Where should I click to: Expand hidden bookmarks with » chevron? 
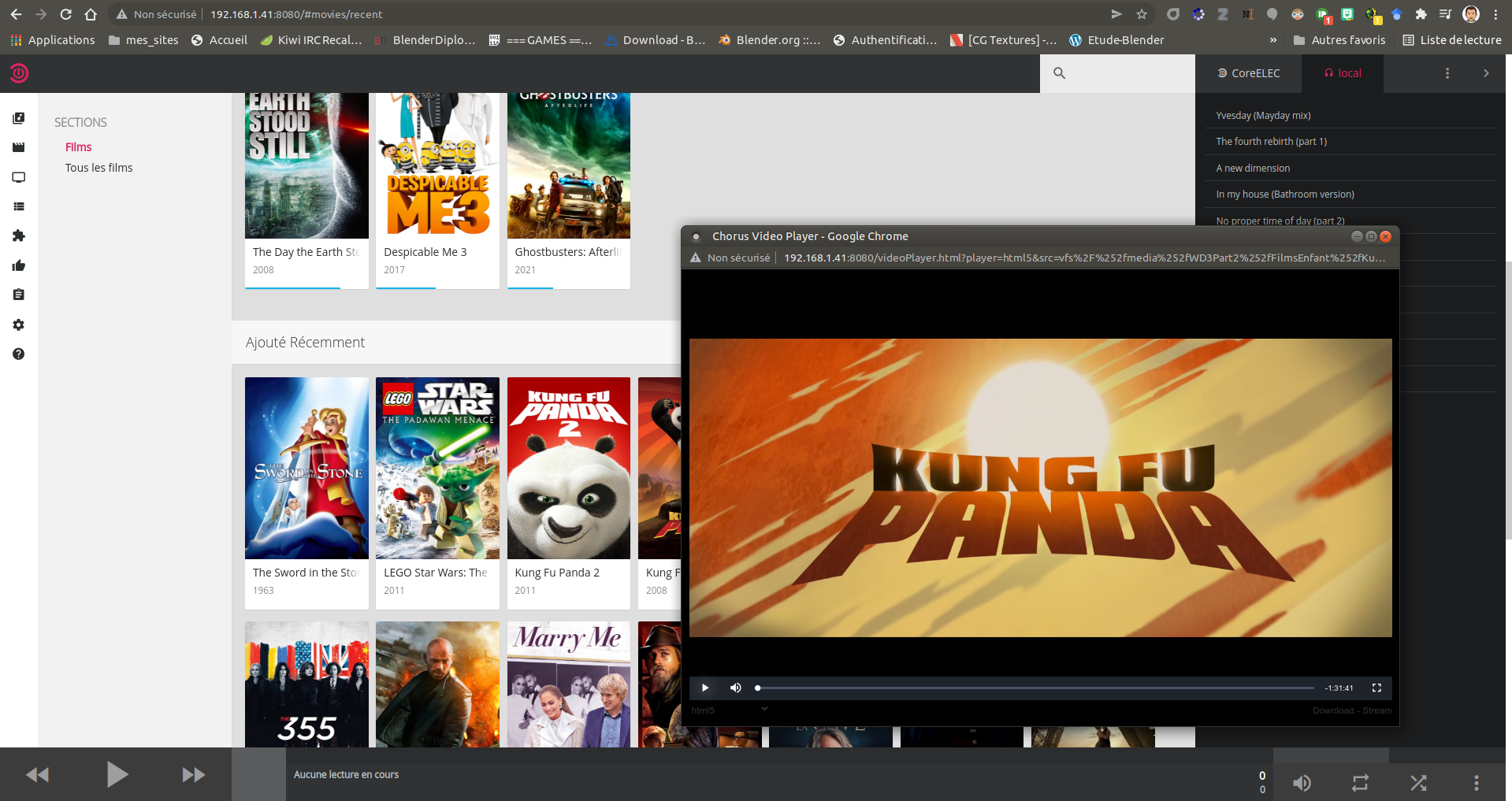click(x=1273, y=40)
